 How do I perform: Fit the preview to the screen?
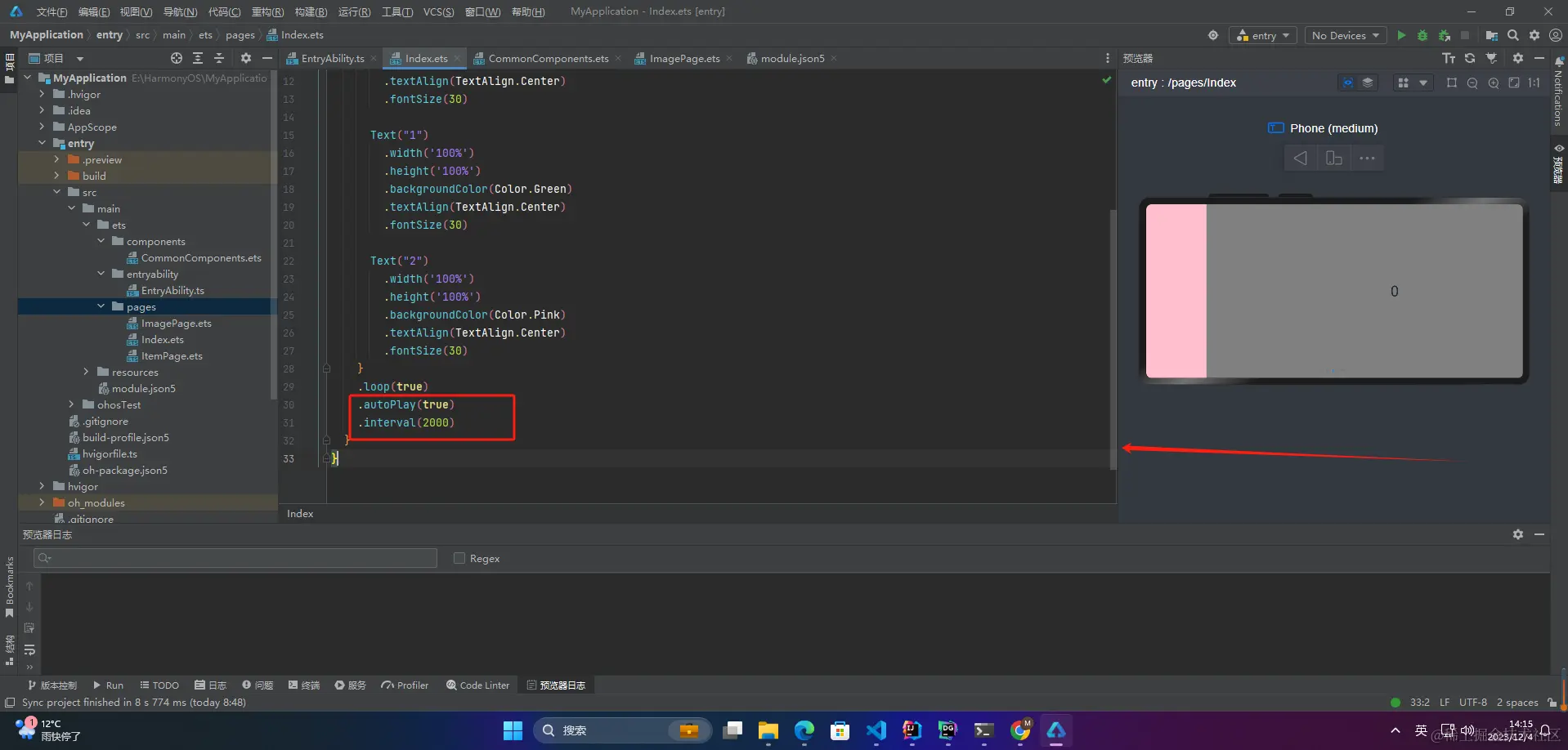pyautogui.click(x=1514, y=83)
